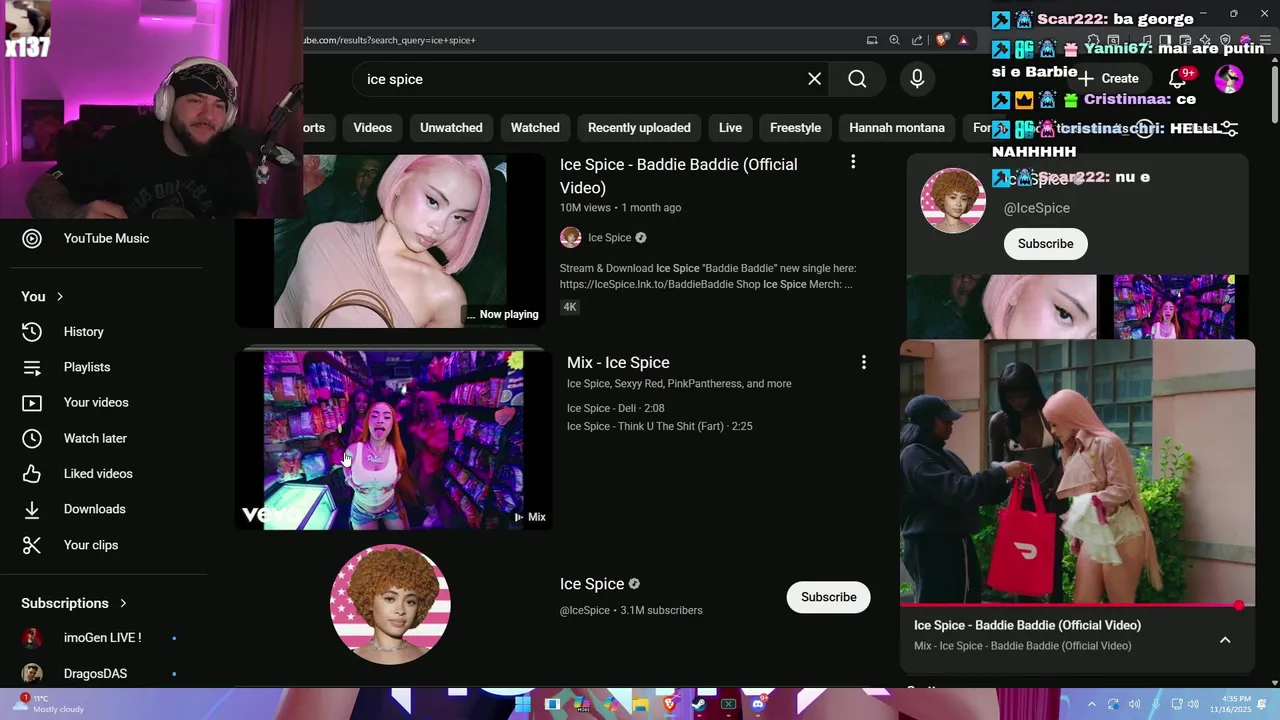Click the Baddie Baddie video thumbnail

coord(390,240)
